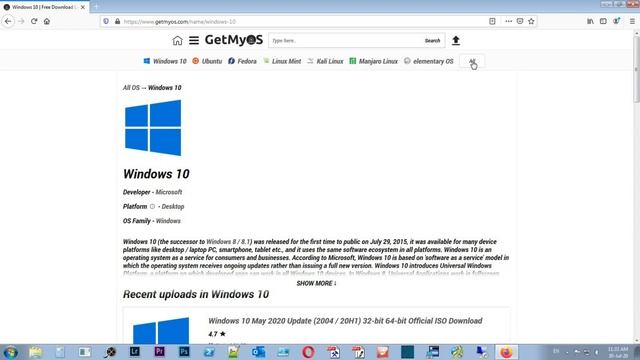Viewport: 640px width, 360px height.
Task: Follow the Windows 8 / 8.1 link
Action: tap(228, 242)
